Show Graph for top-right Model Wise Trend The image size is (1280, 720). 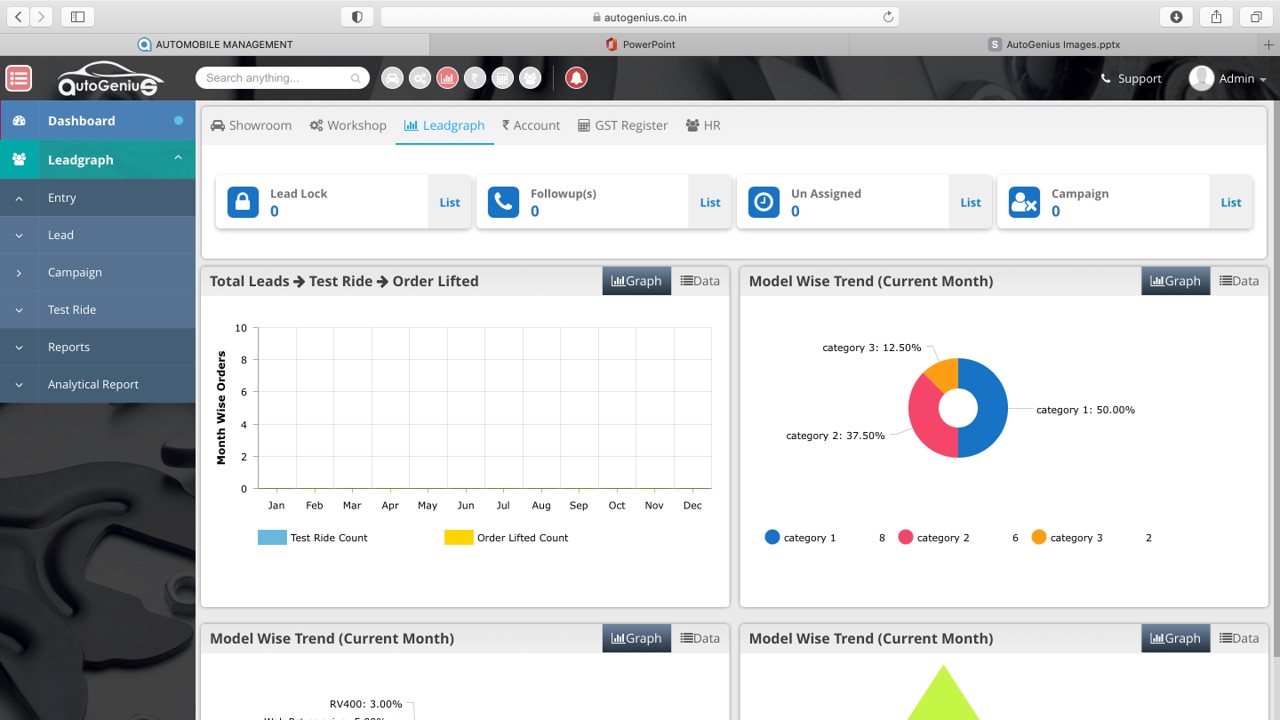1176,281
